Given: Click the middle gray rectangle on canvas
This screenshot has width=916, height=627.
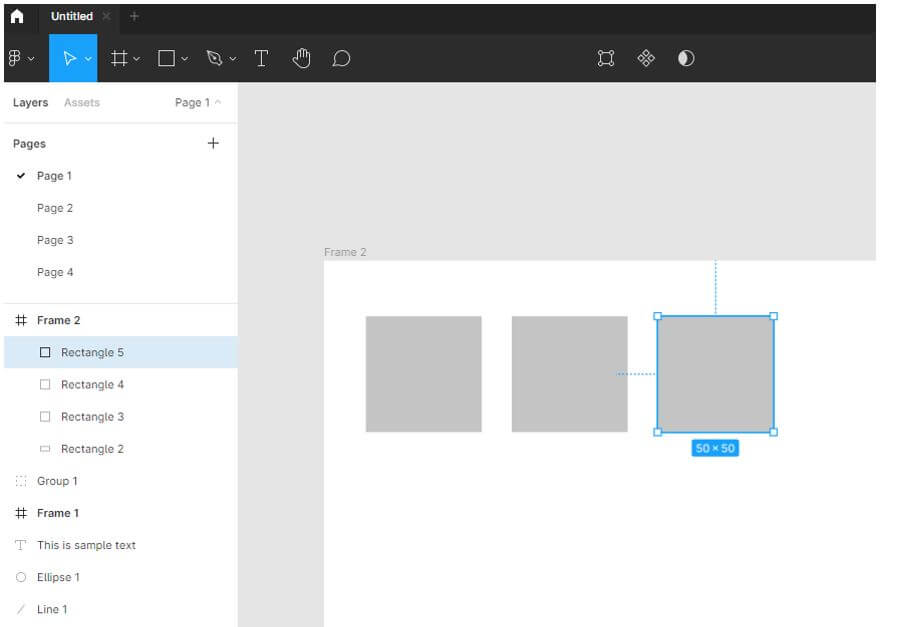Looking at the screenshot, I should (x=570, y=374).
